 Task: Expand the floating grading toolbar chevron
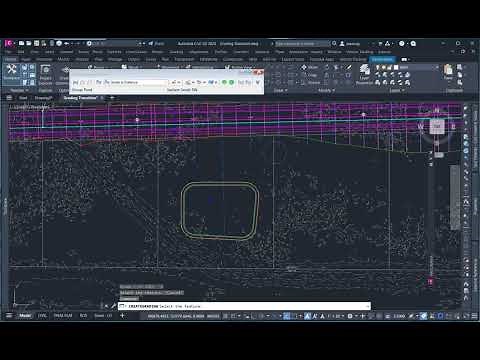click(258, 82)
